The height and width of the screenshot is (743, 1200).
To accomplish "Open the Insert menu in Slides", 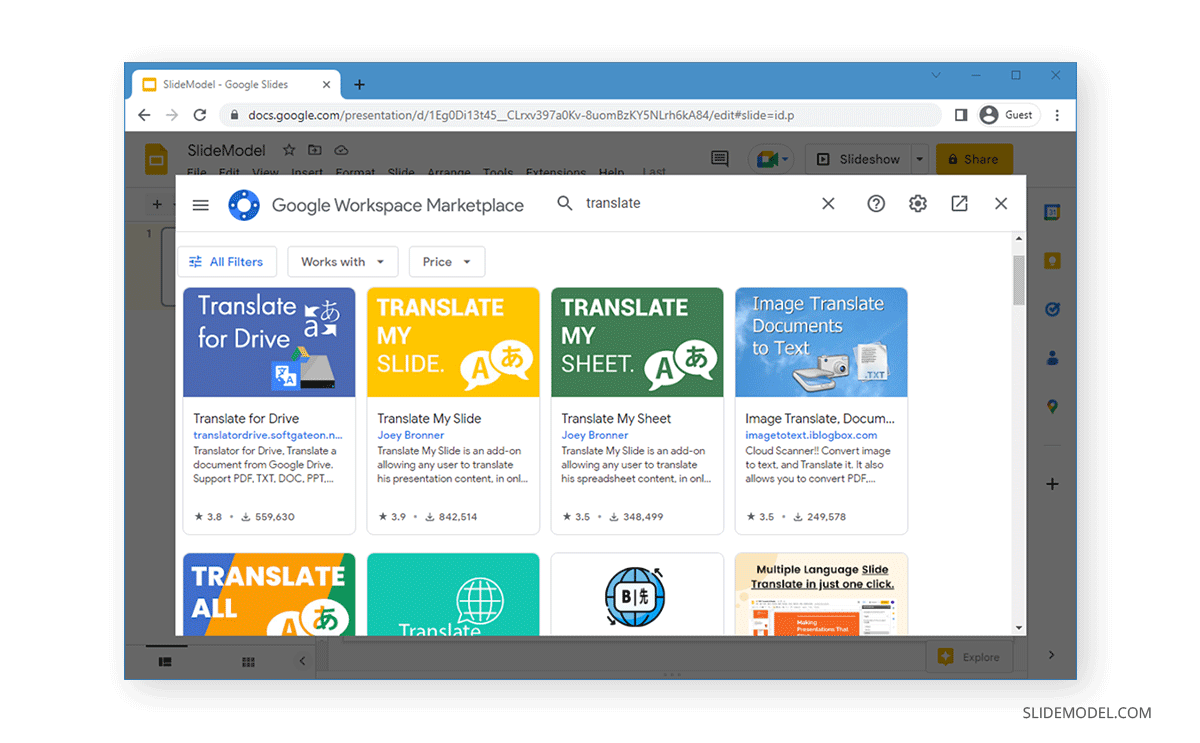I will pos(309,172).
